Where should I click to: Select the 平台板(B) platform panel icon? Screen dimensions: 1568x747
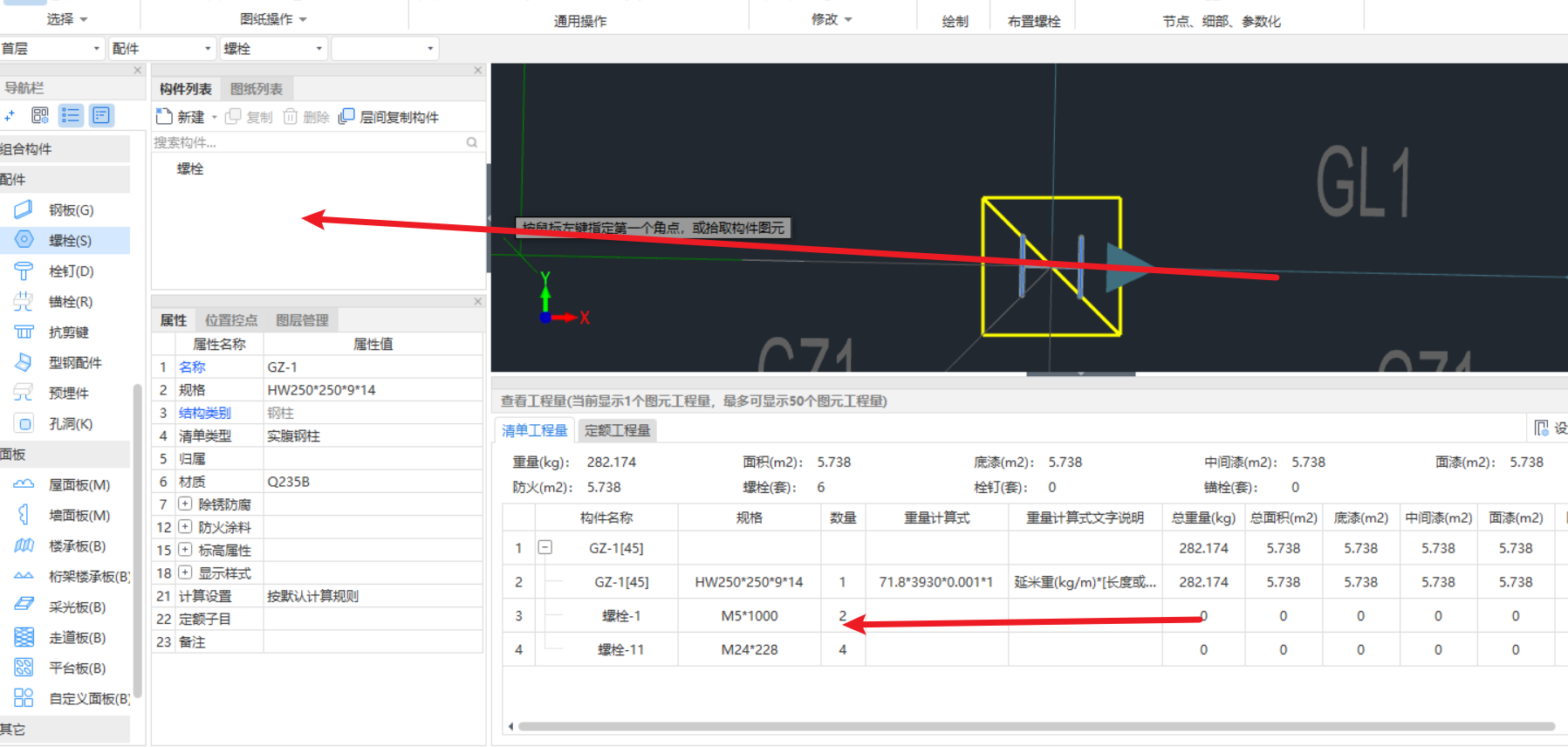click(x=24, y=668)
